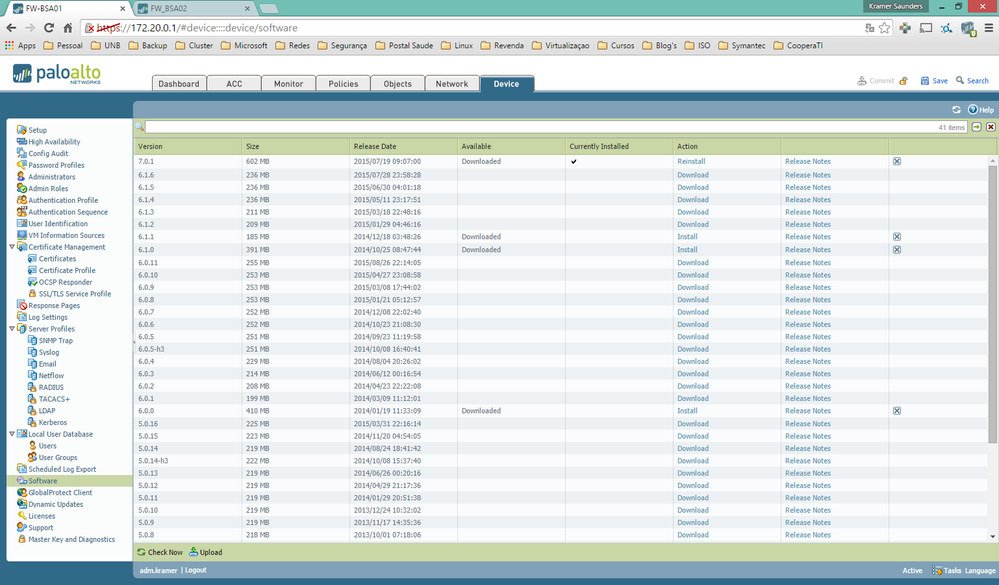Click Install link for version 6.1.0
The height and width of the screenshot is (585, 999).
(x=687, y=250)
